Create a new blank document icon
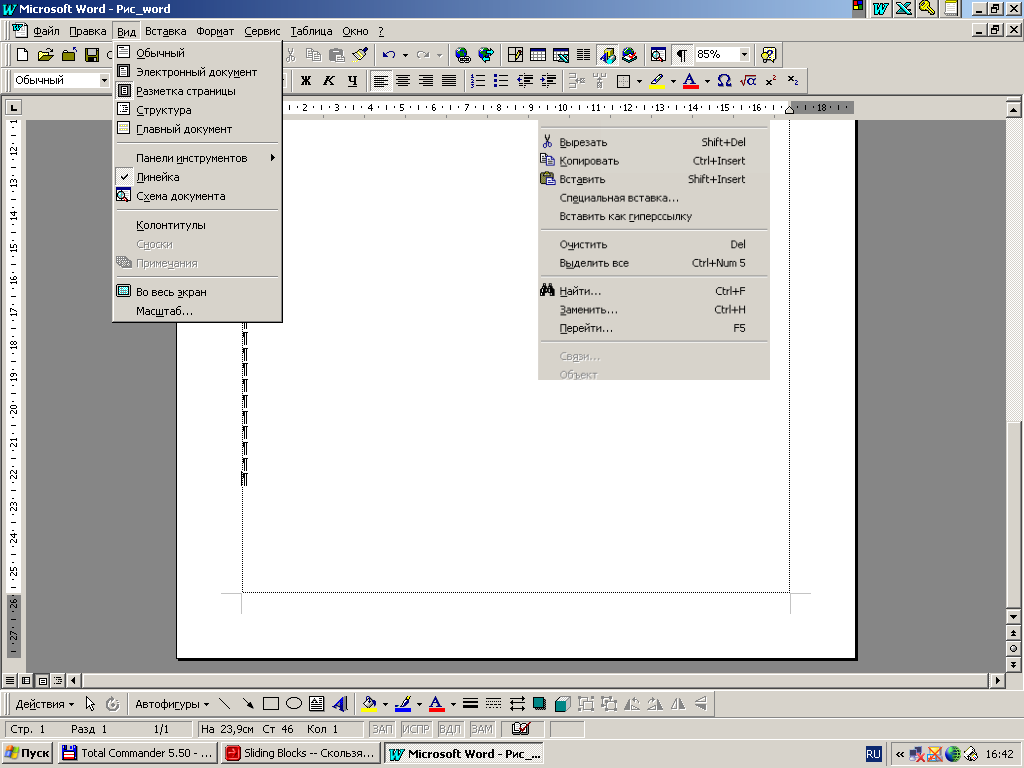Screen dimensions: 1024x768 click(x=22, y=55)
